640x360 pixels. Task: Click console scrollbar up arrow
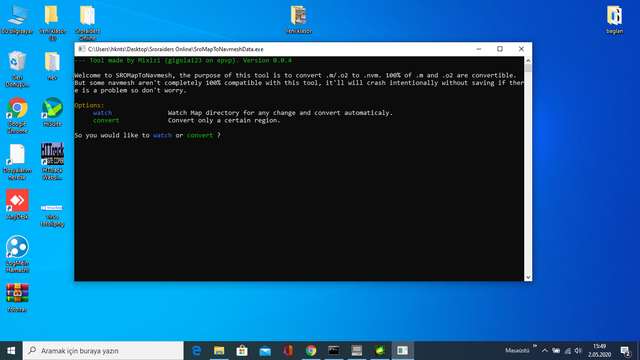coord(528,60)
